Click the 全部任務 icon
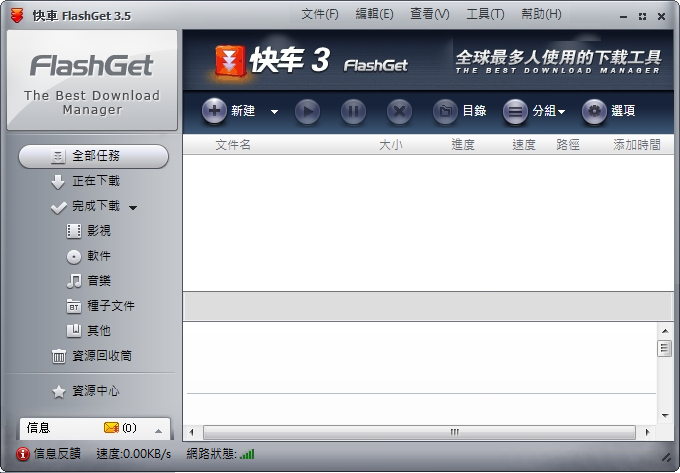The width and height of the screenshot is (680, 473). [x=58, y=157]
